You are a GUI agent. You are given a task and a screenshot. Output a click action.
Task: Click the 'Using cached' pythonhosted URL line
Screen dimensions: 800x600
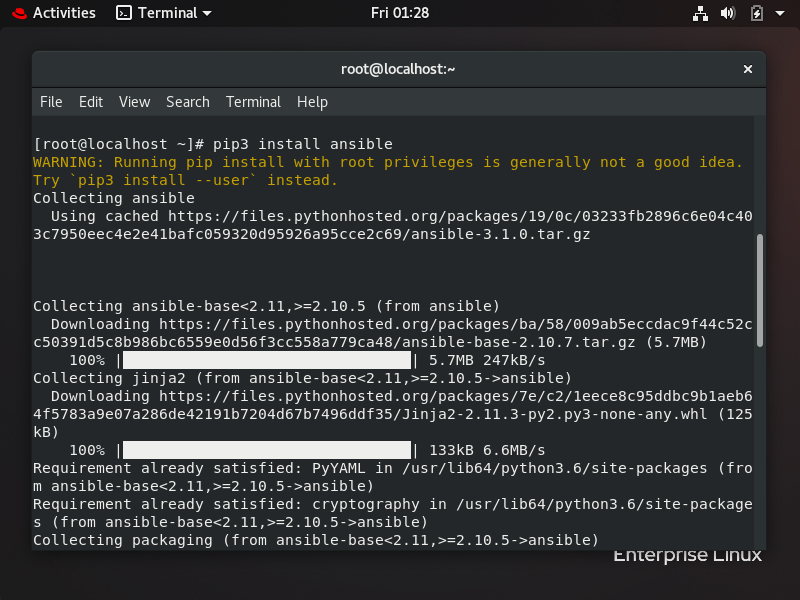[x=402, y=216]
